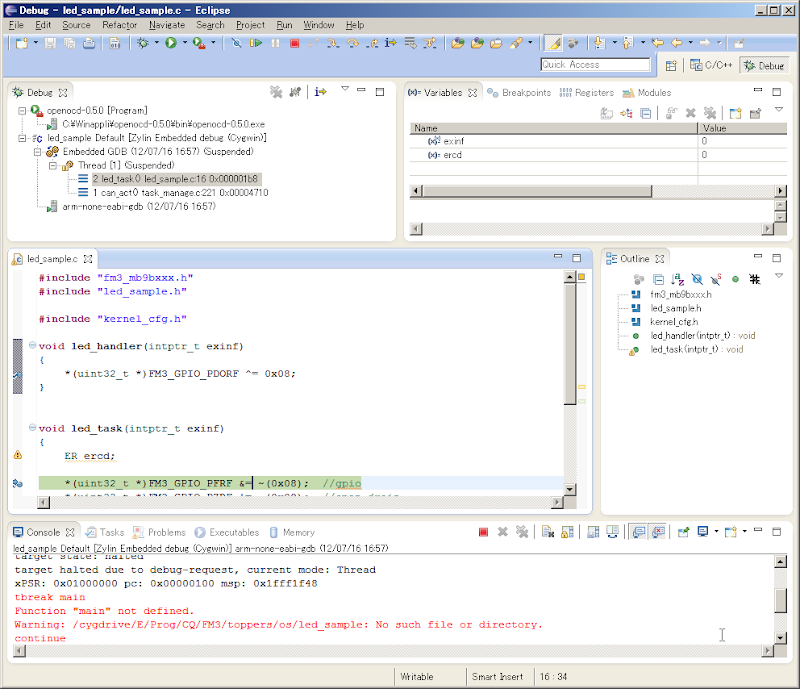Click the Suspend button in the debug toolbar
The width and height of the screenshot is (800, 689).
pos(275,43)
